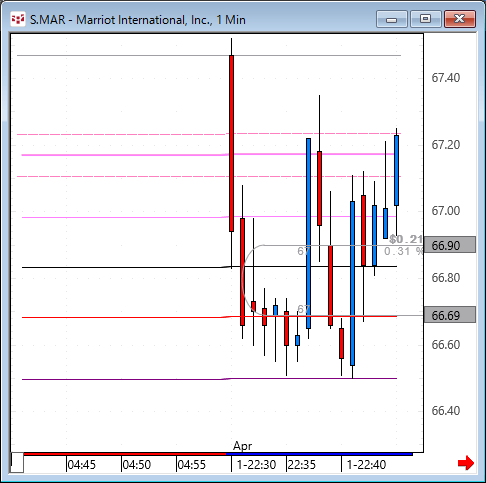Viewport: 486px width, 483px height.
Task: Click the 66.40 price label
Action: pos(446,411)
